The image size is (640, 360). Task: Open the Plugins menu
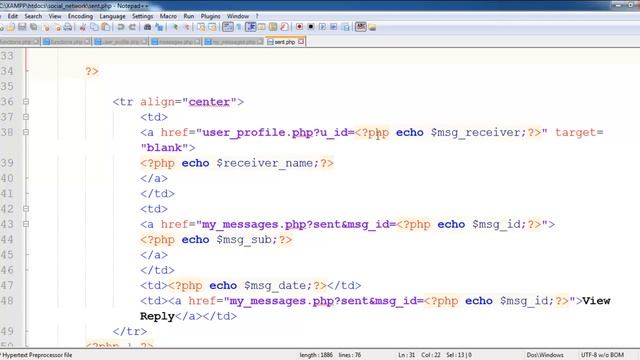[x=210, y=16]
